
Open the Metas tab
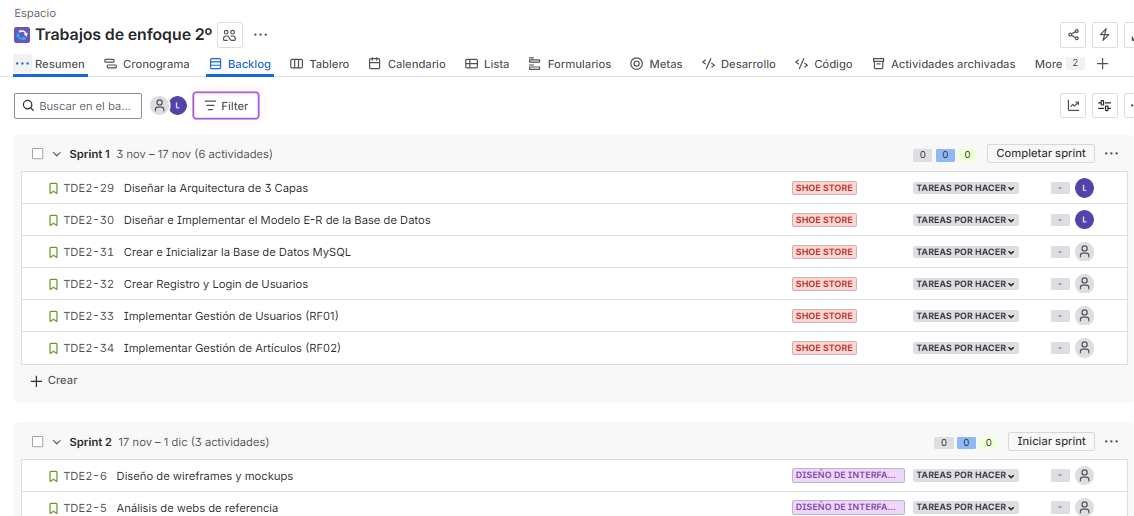point(656,64)
